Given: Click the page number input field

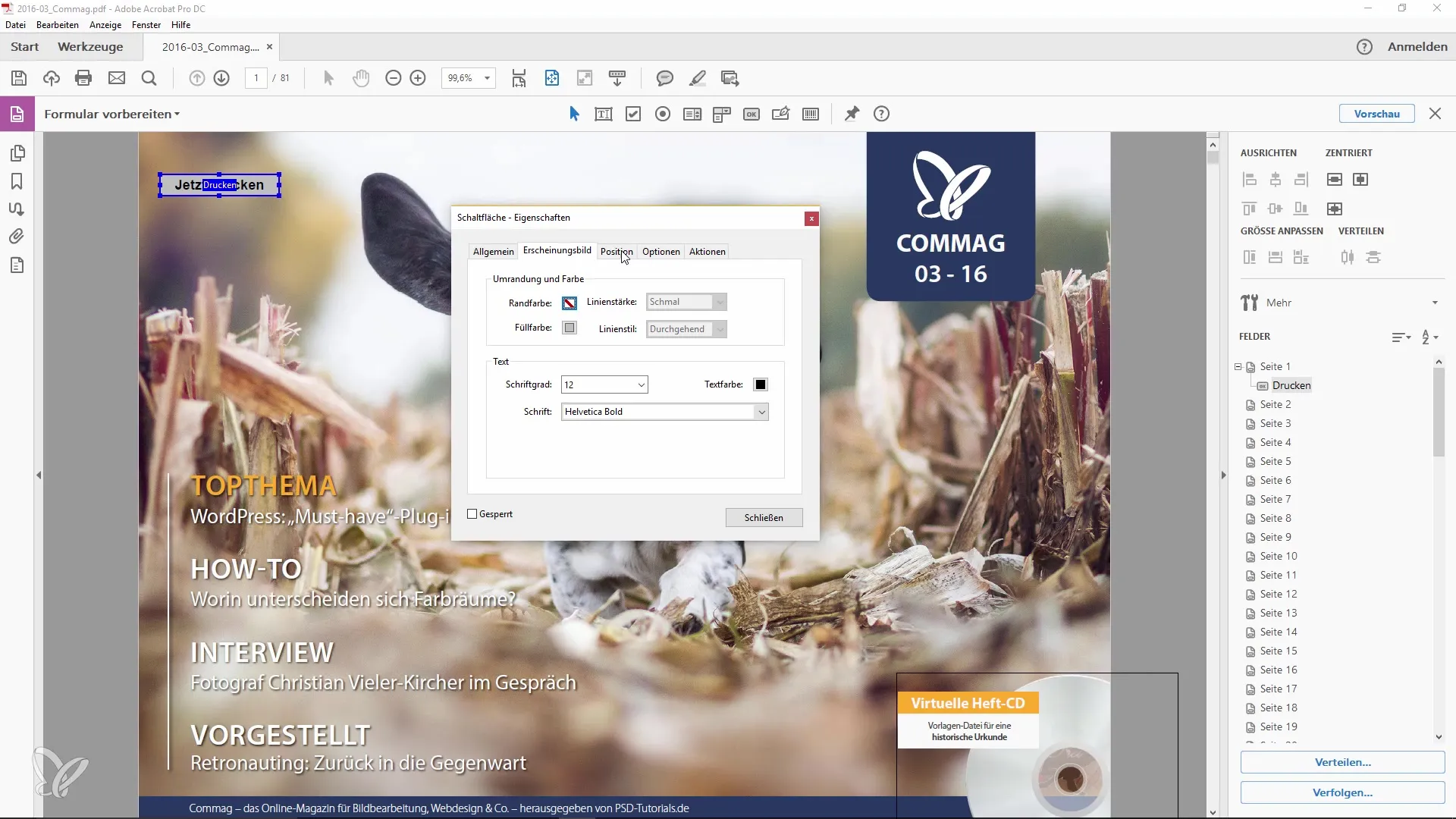Looking at the screenshot, I should [256, 78].
